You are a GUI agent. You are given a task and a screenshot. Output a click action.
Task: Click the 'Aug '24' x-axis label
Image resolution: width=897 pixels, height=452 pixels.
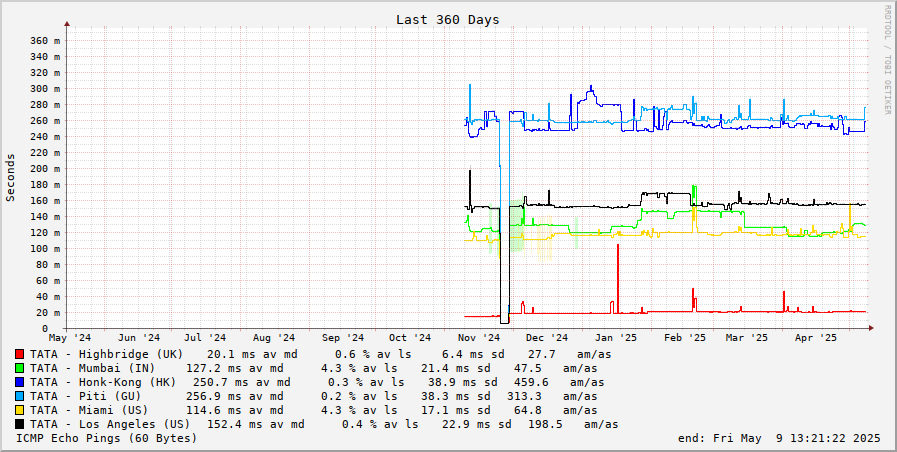274,338
